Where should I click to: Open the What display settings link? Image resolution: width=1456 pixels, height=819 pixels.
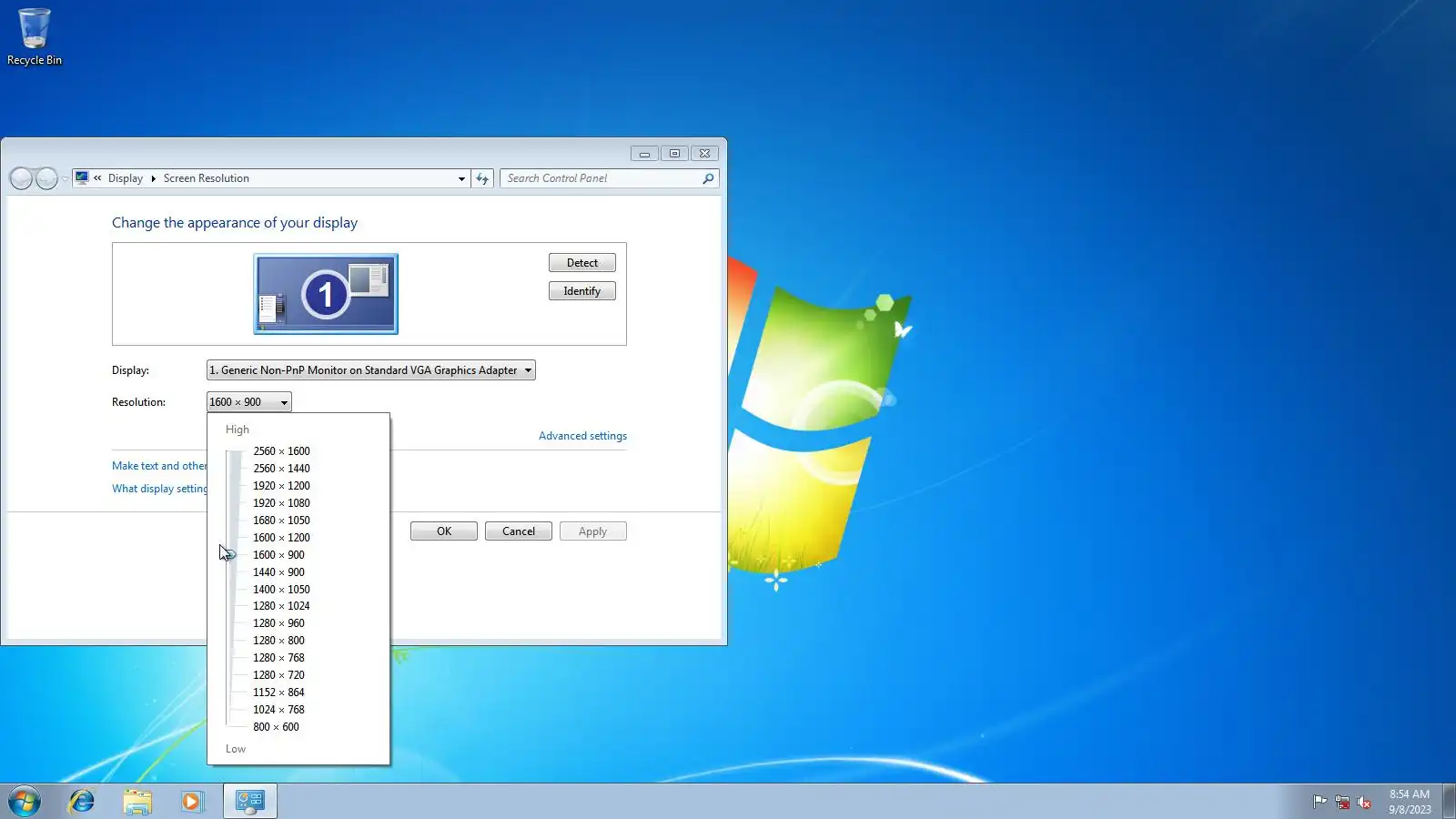pyautogui.click(x=159, y=489)
